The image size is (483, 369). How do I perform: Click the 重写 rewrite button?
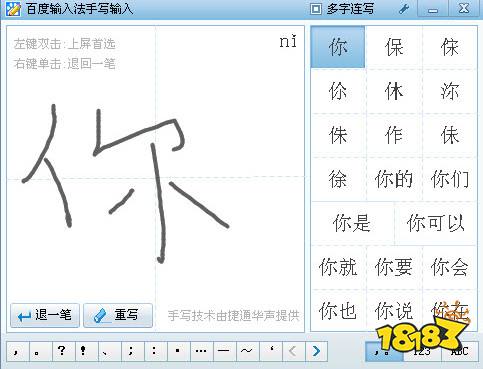(x=118, y=315)
